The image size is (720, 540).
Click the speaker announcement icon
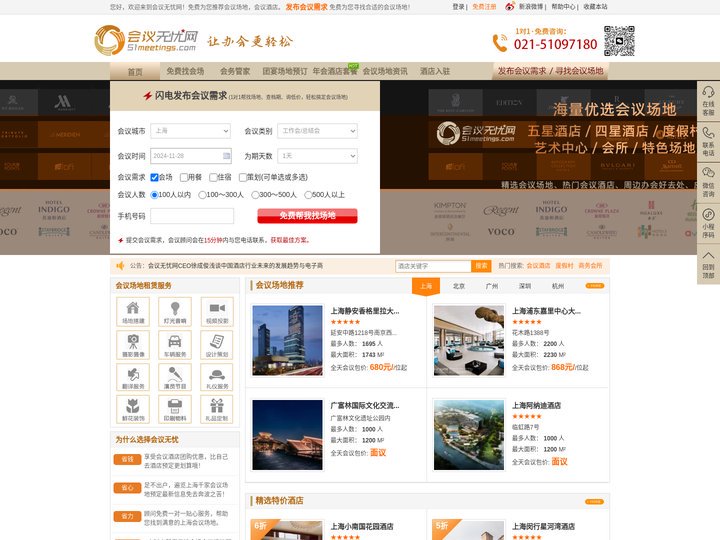pos(120,265)
